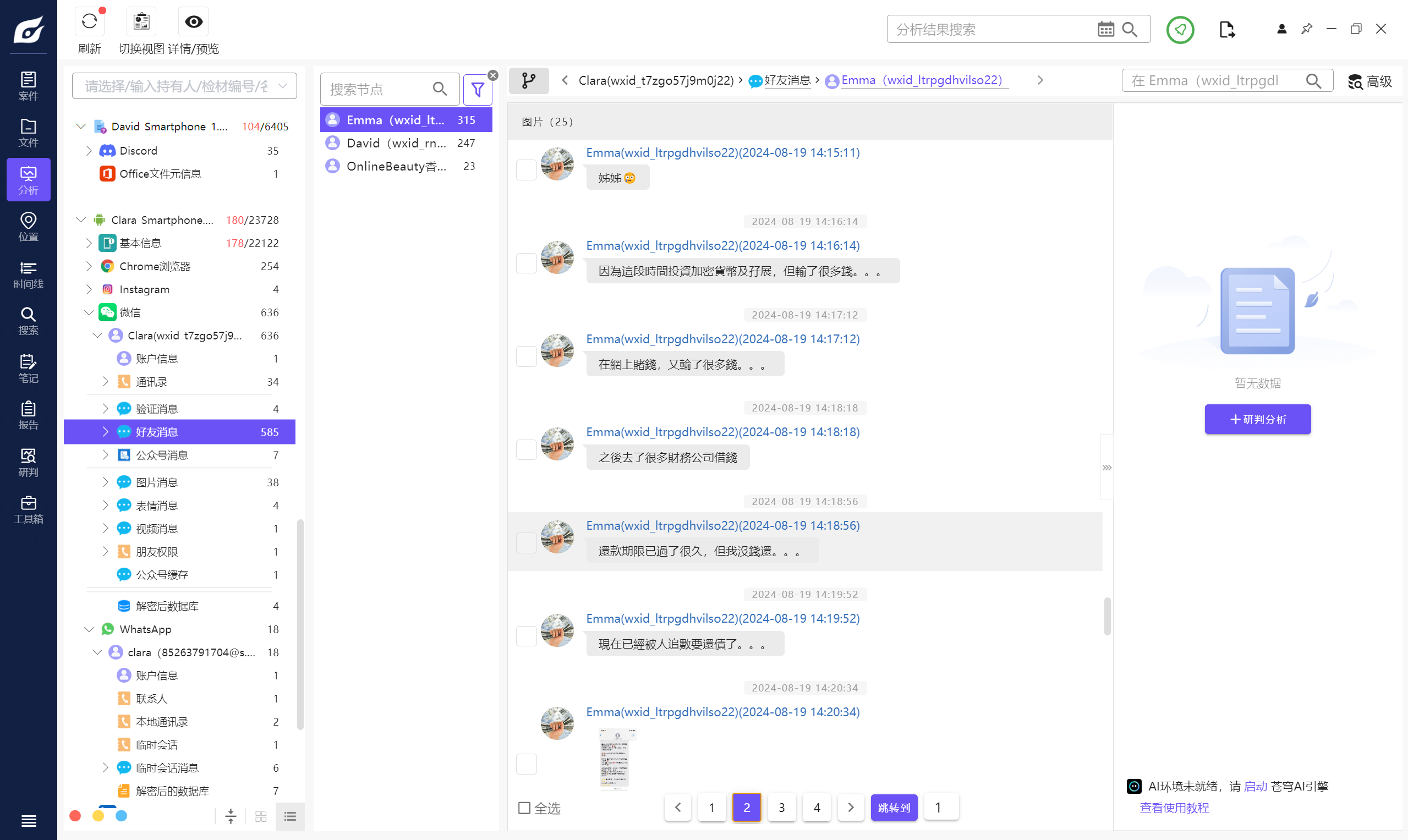Collapse the WhatsApp tree node

(89, 629)
